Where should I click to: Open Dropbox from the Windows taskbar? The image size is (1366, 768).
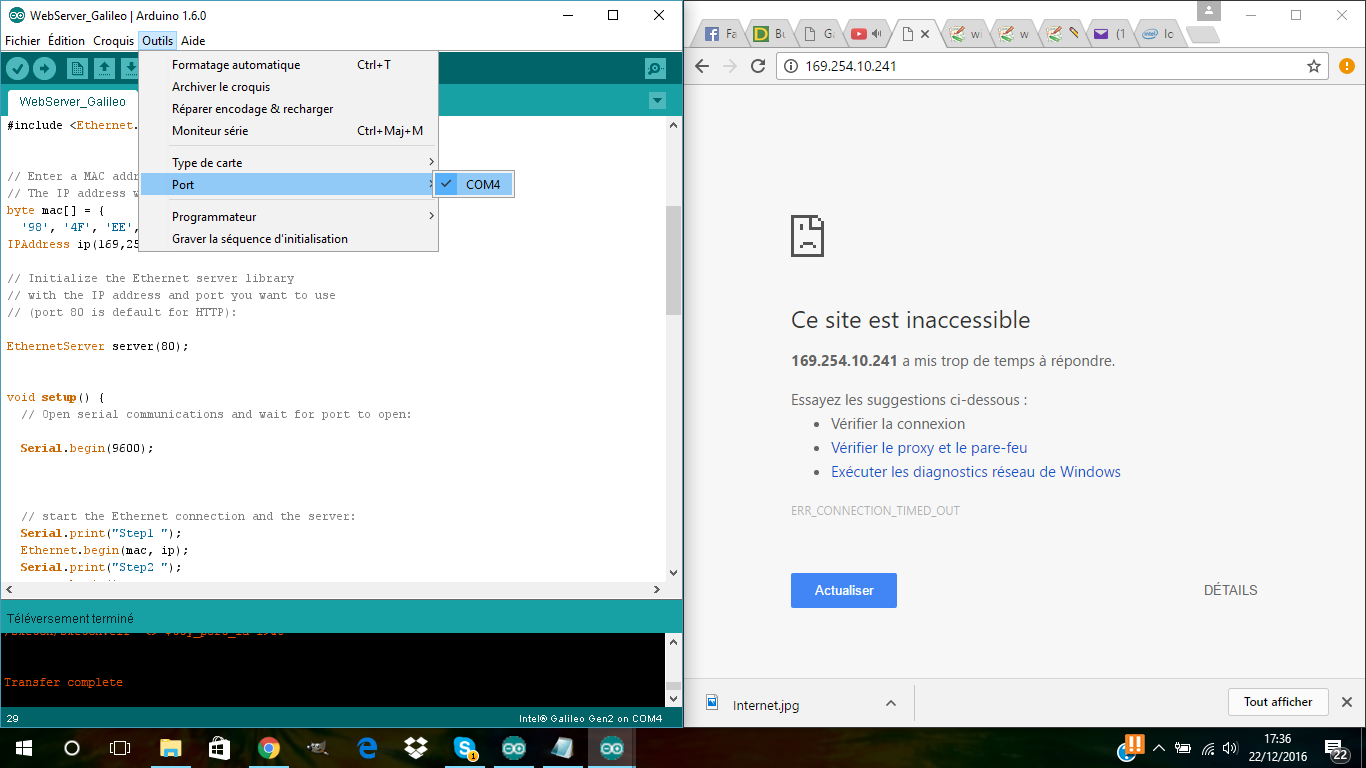click(416, 748)
